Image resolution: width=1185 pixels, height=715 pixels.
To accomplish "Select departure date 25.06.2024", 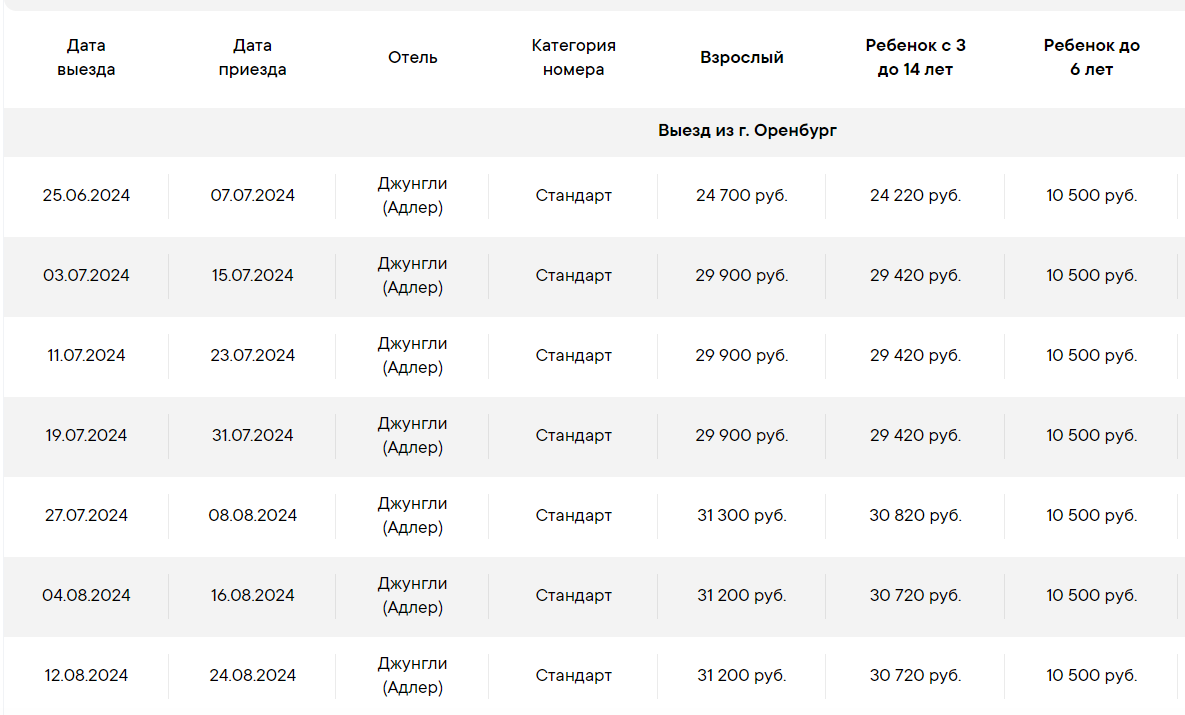I will (86, 196).
